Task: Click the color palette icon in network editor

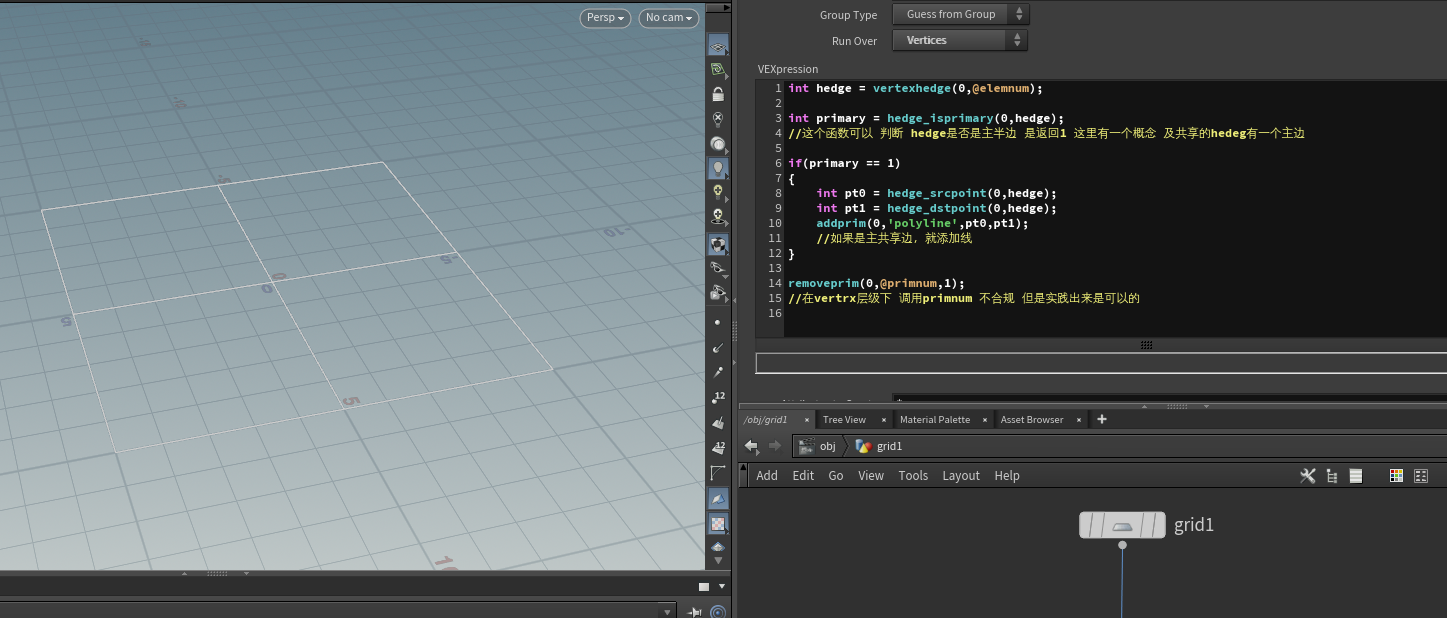Action: coord(1396,476)
